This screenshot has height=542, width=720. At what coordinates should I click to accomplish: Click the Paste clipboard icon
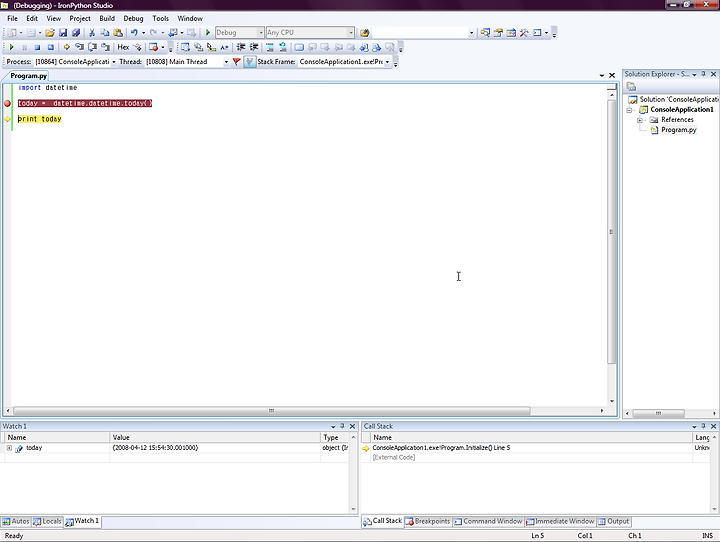tap(118, 33)
